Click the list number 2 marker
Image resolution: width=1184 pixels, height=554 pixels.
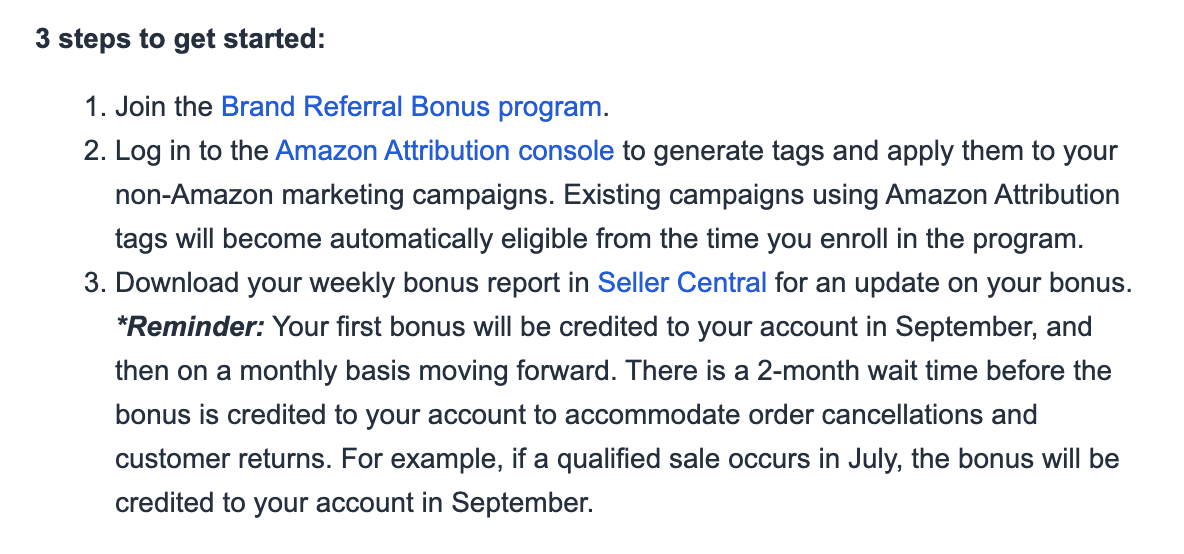pos(96,151)
